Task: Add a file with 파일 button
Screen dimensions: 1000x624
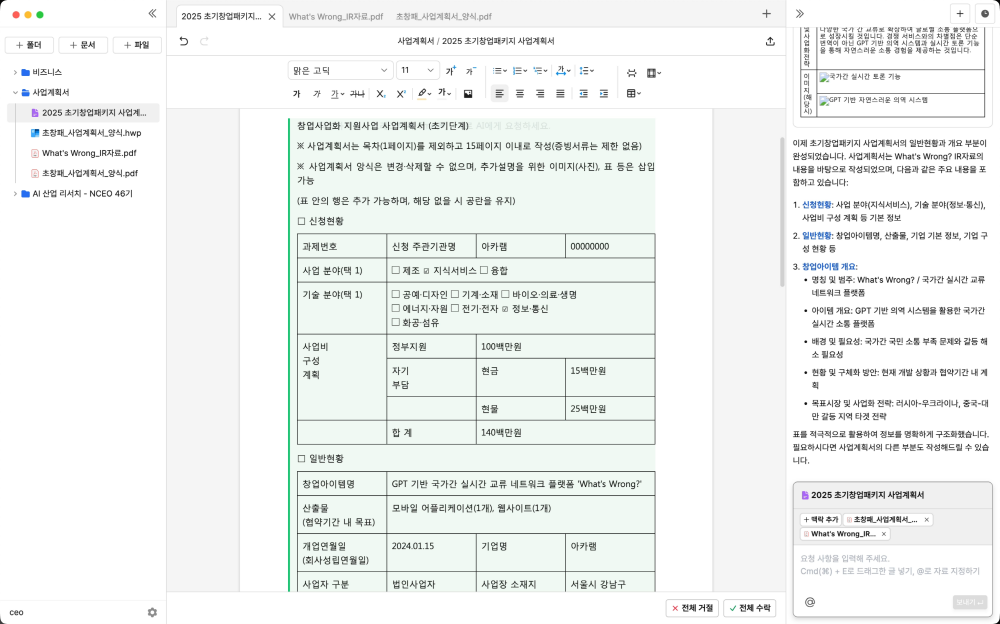Action: [137, 45]
